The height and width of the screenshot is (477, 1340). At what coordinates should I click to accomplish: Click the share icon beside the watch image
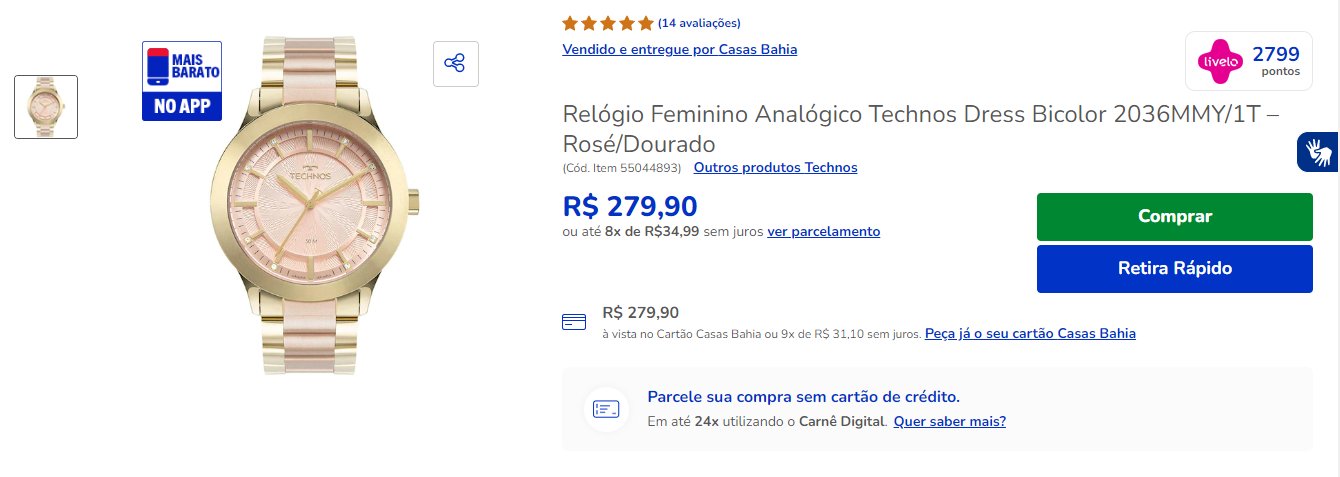[x=455, y=64]
